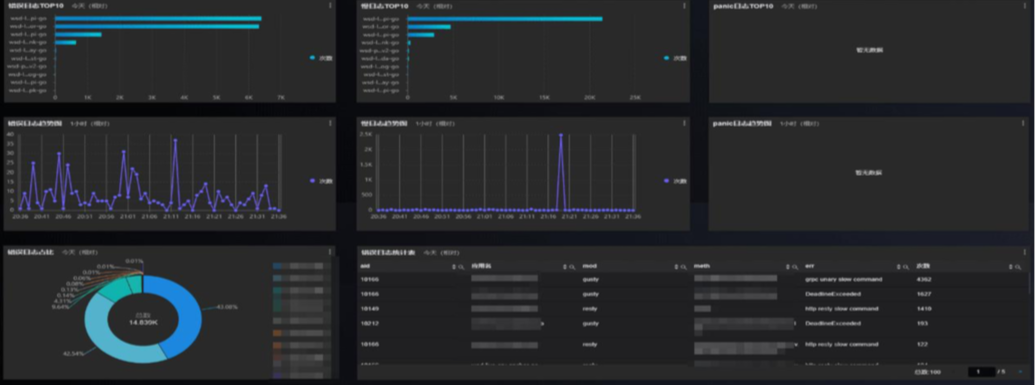Search within the 次数 column
The image size is (1035, 385).
[x=1019, y=267]
